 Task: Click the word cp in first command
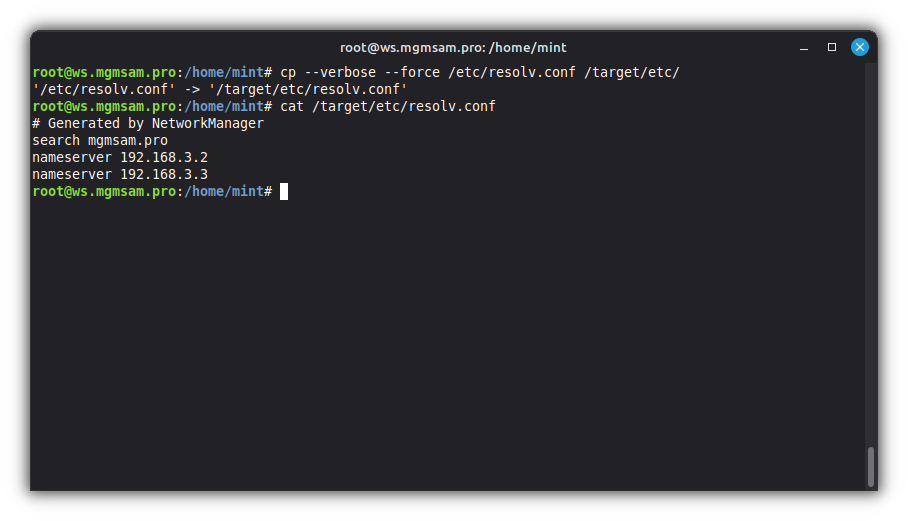pyautogui.click(x=288, y=73)
